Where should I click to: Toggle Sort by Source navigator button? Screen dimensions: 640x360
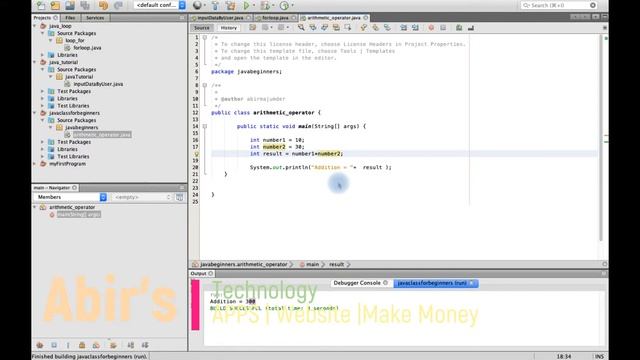click(x=145, y=345)
